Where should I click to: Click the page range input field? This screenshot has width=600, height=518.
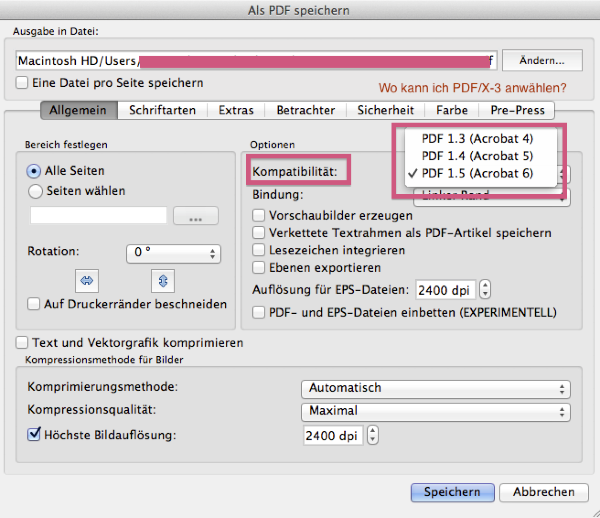point(99,215)
